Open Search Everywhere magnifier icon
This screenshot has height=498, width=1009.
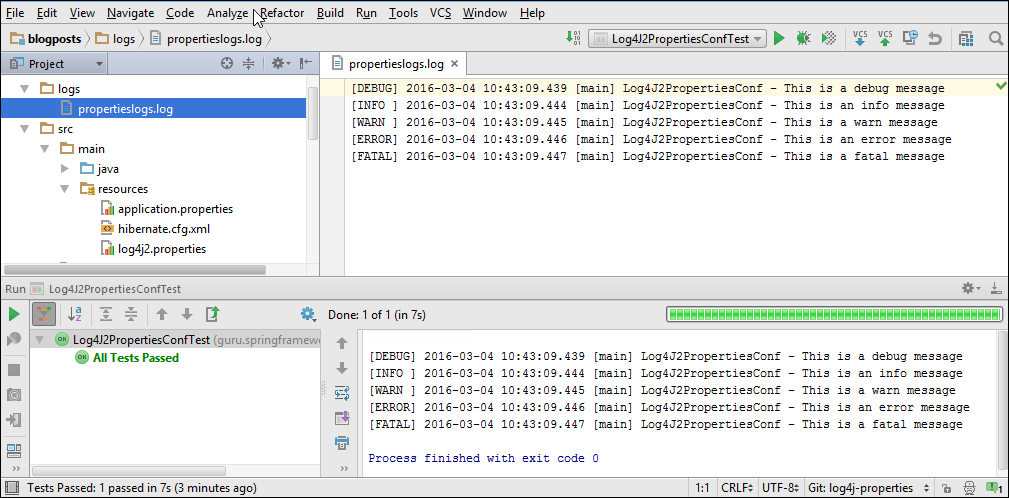point(995,39)
